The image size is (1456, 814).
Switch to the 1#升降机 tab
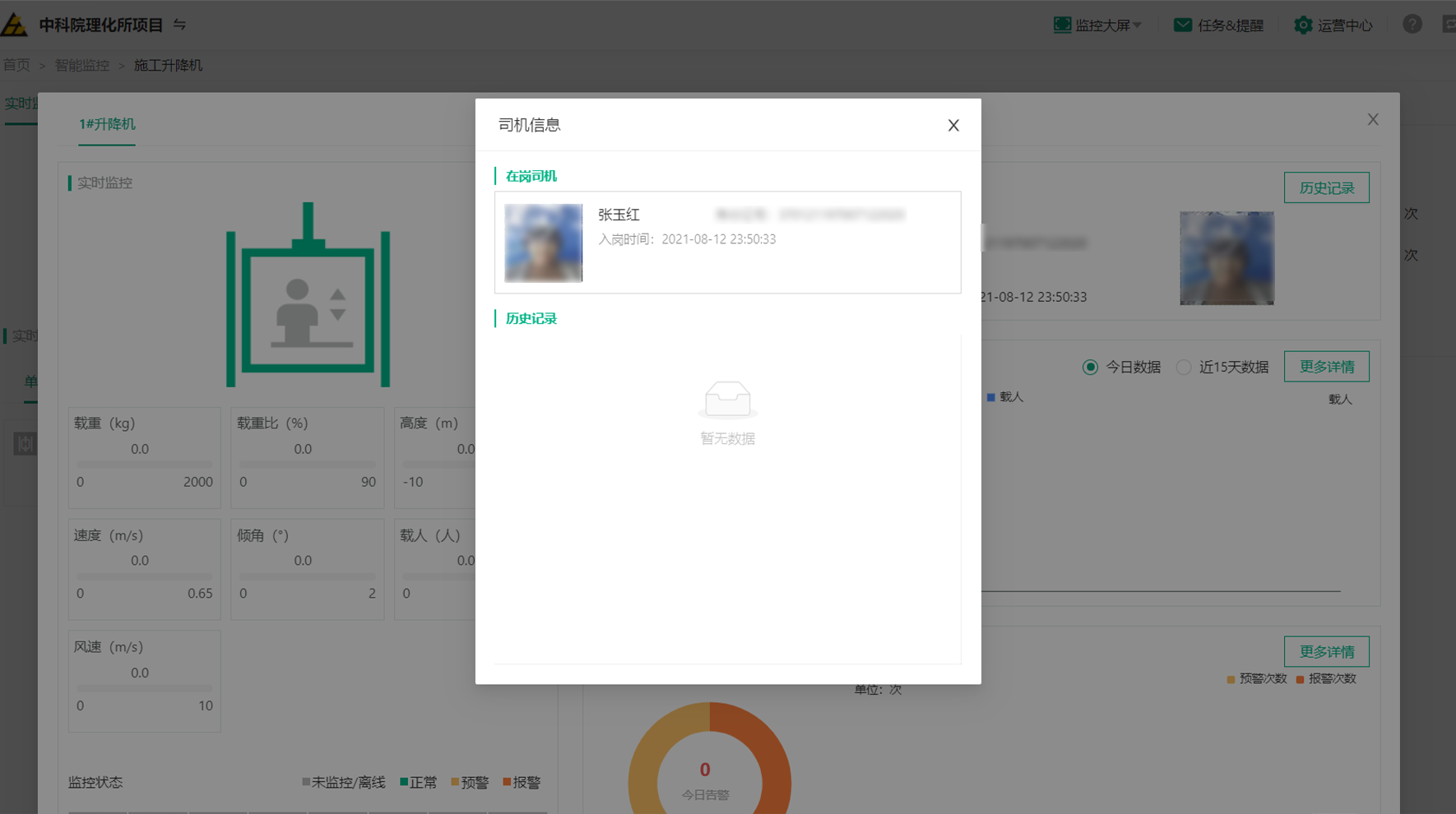pyautogui.click(x=107, y=124)
